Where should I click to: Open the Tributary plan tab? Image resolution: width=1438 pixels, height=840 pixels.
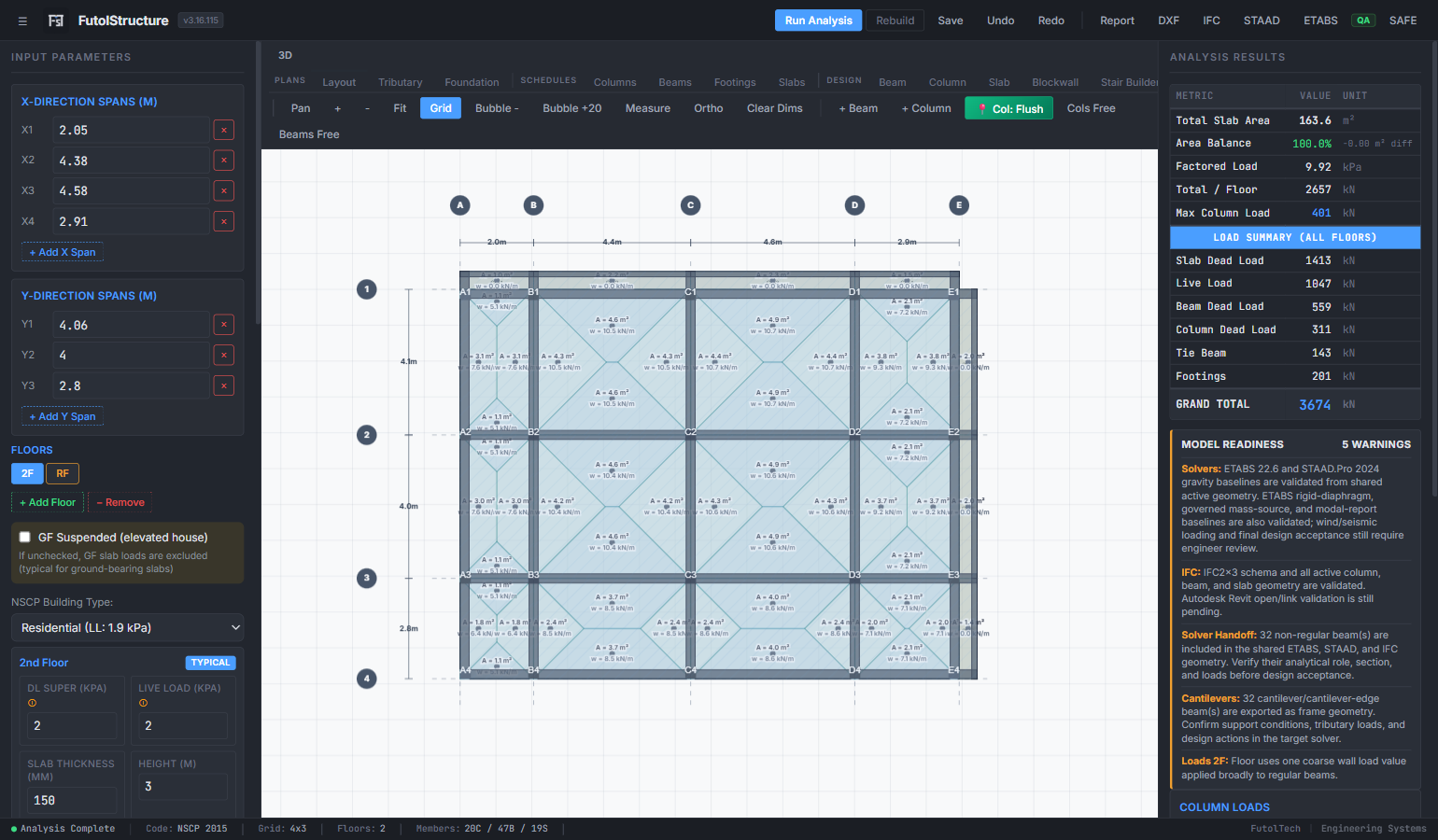tap(401, 82)
